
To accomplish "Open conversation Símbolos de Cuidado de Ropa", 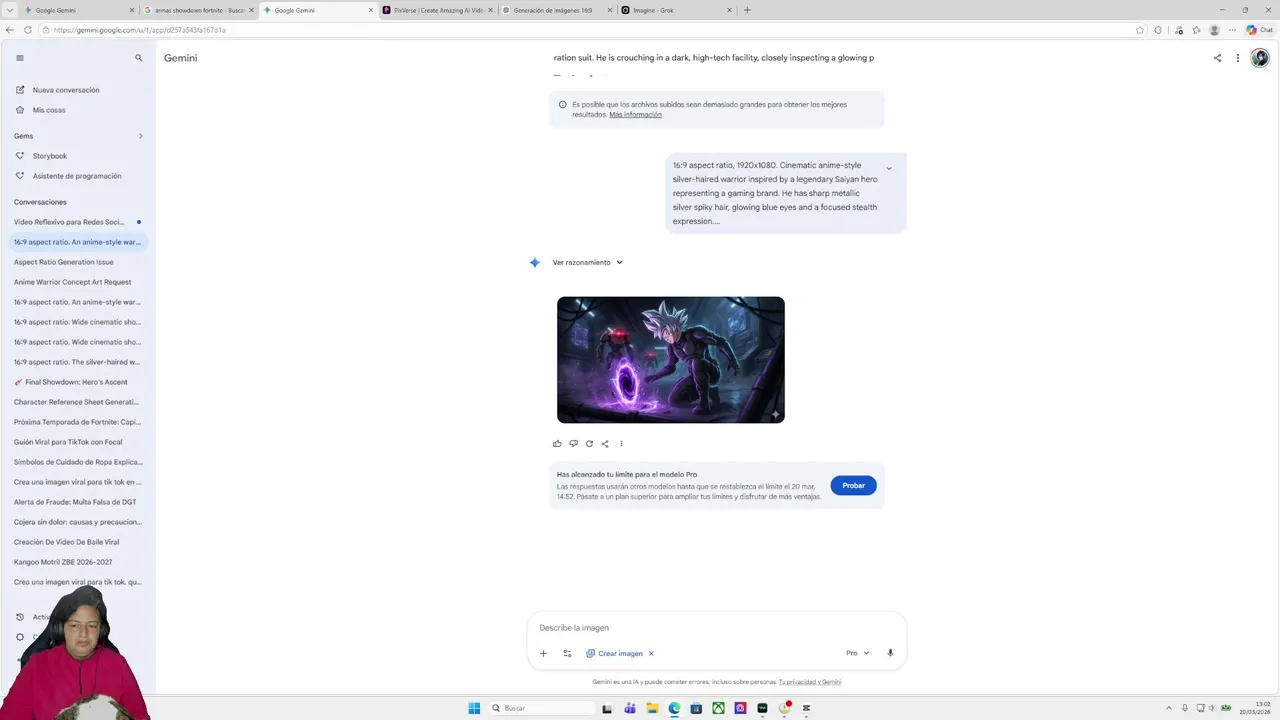I will [78, 462].
